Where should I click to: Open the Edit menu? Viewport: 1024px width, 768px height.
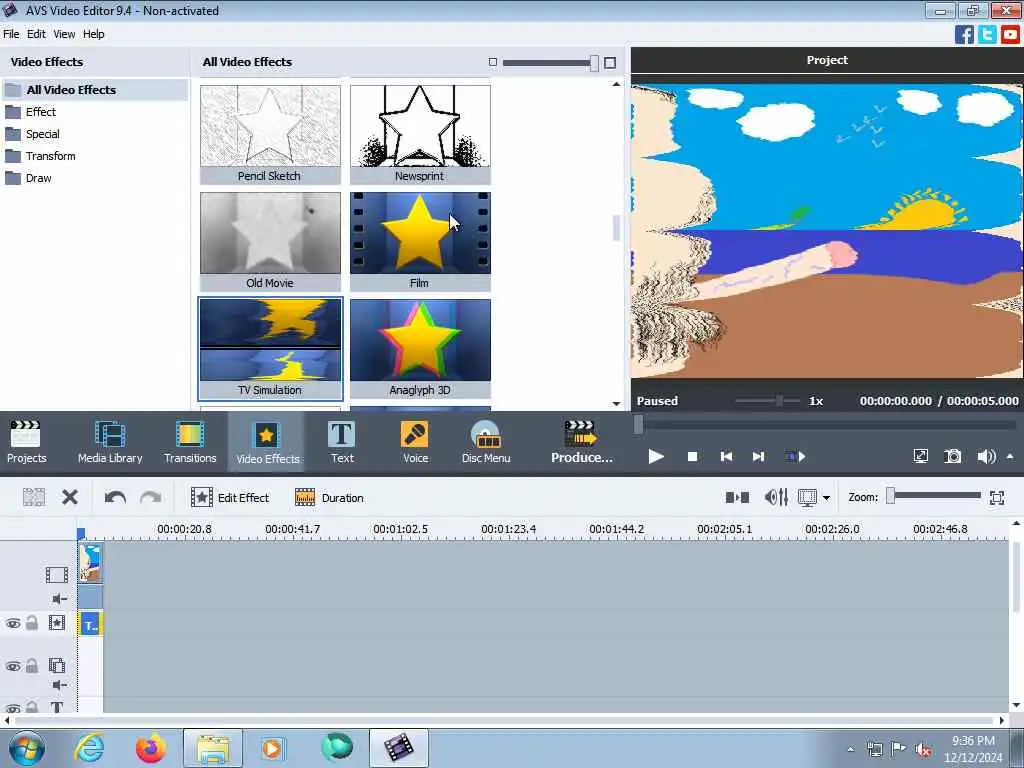(x=36, y=34)
